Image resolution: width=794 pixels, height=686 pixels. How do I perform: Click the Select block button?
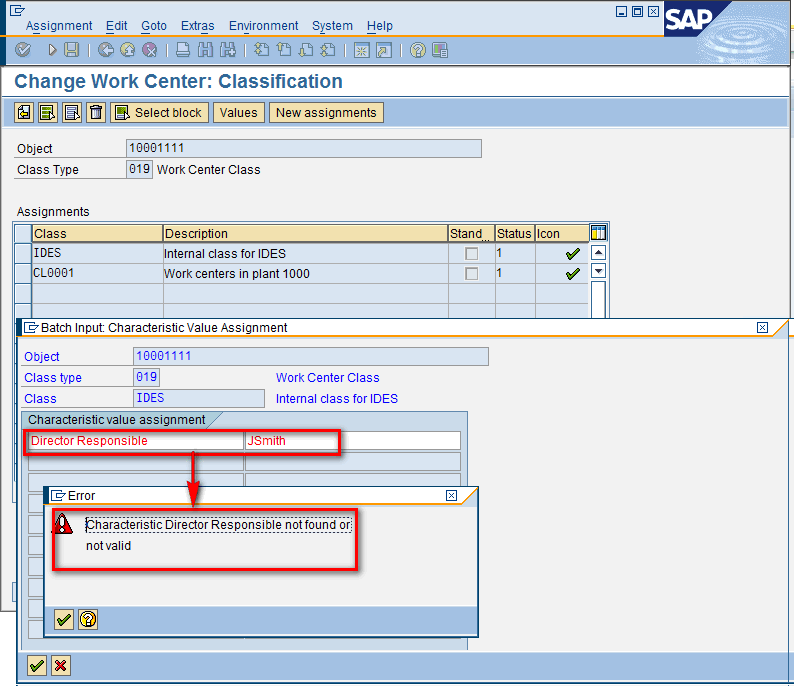159,113
